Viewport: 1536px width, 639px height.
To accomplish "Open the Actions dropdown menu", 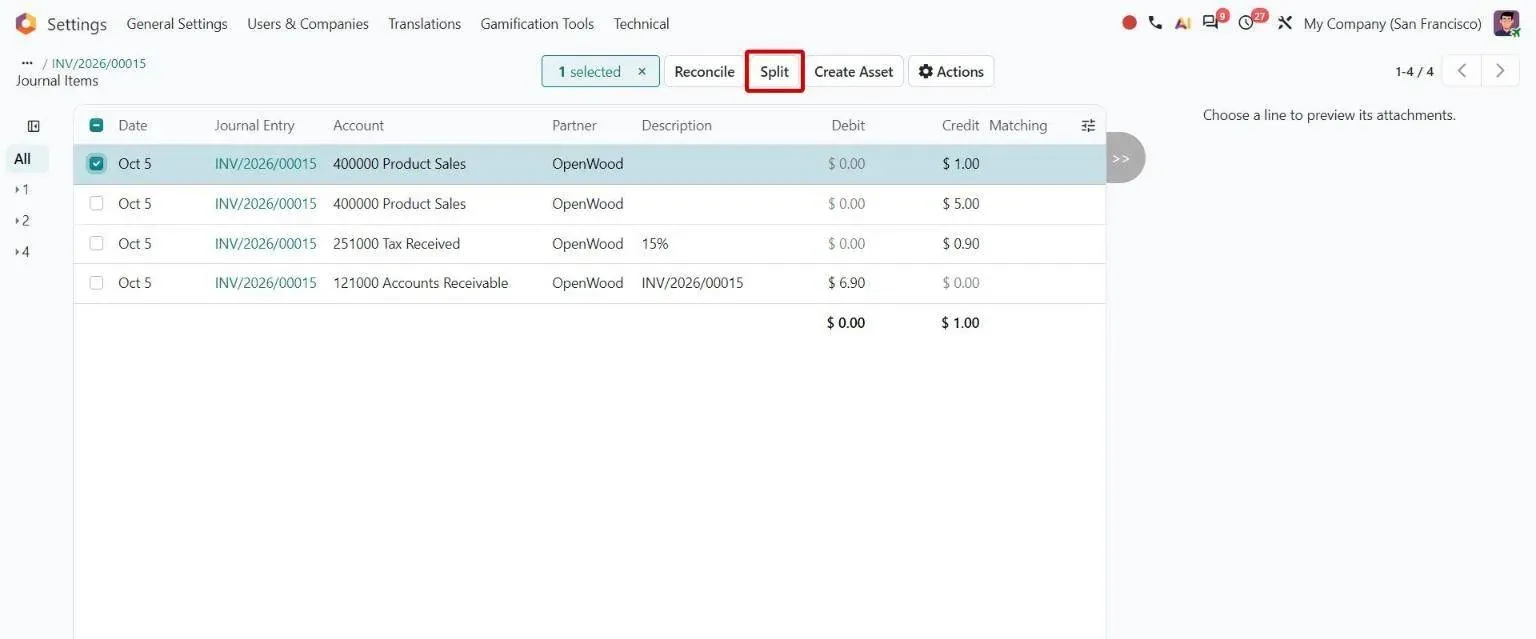I will 951,71.
